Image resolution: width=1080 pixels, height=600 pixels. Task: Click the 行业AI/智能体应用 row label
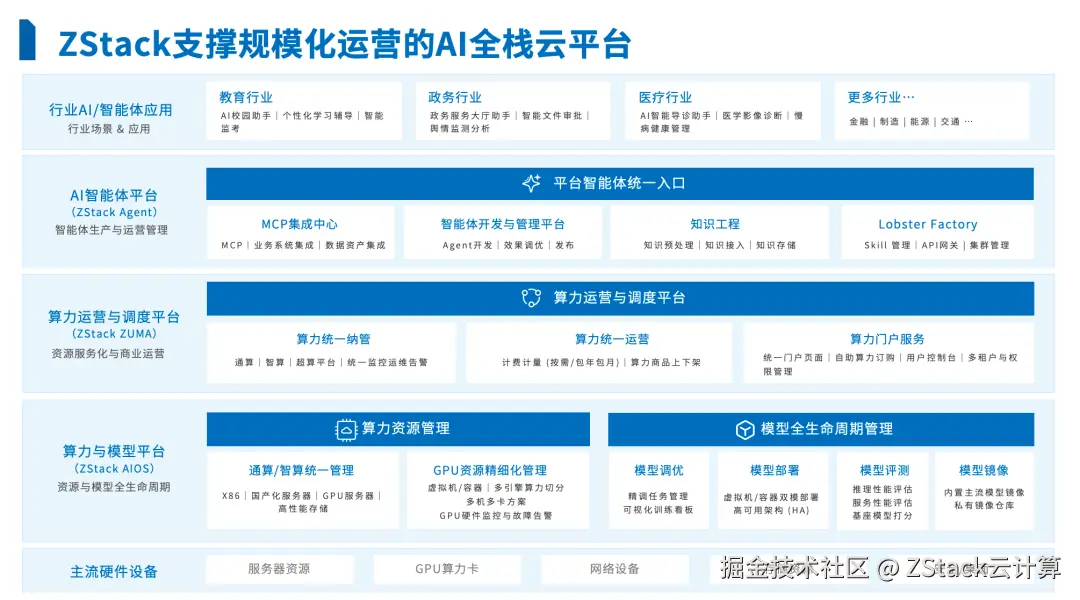[110, 110]
